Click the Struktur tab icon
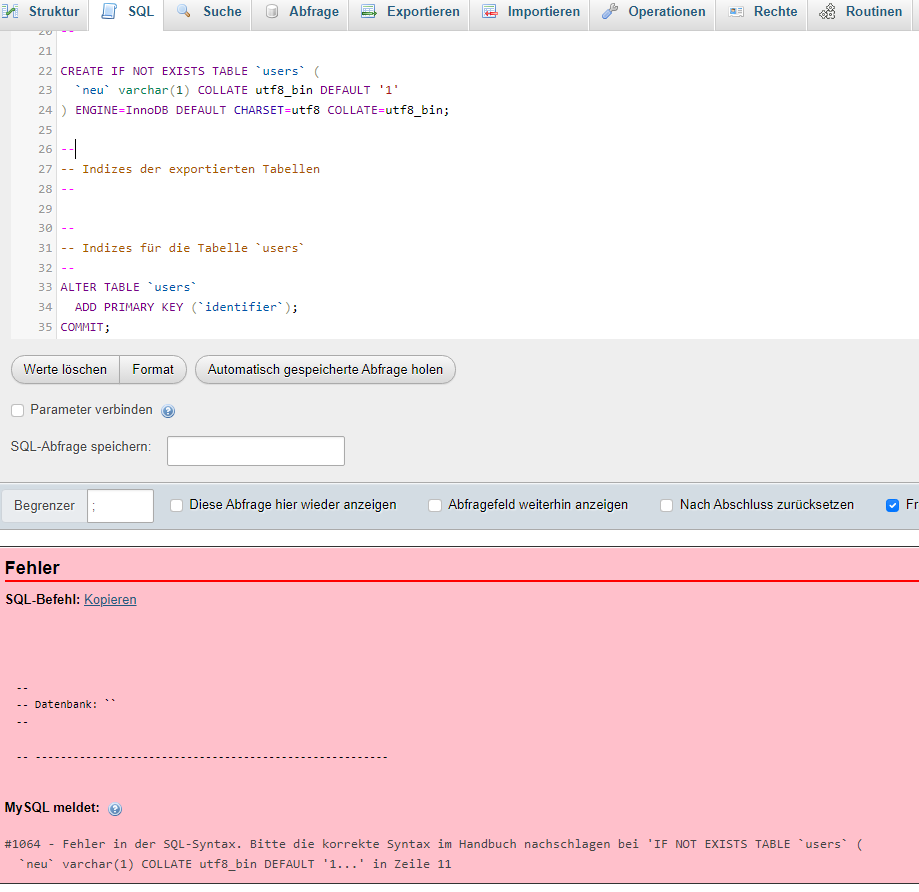Viewport: 919px width, 892px height. [x=12, y=12]
